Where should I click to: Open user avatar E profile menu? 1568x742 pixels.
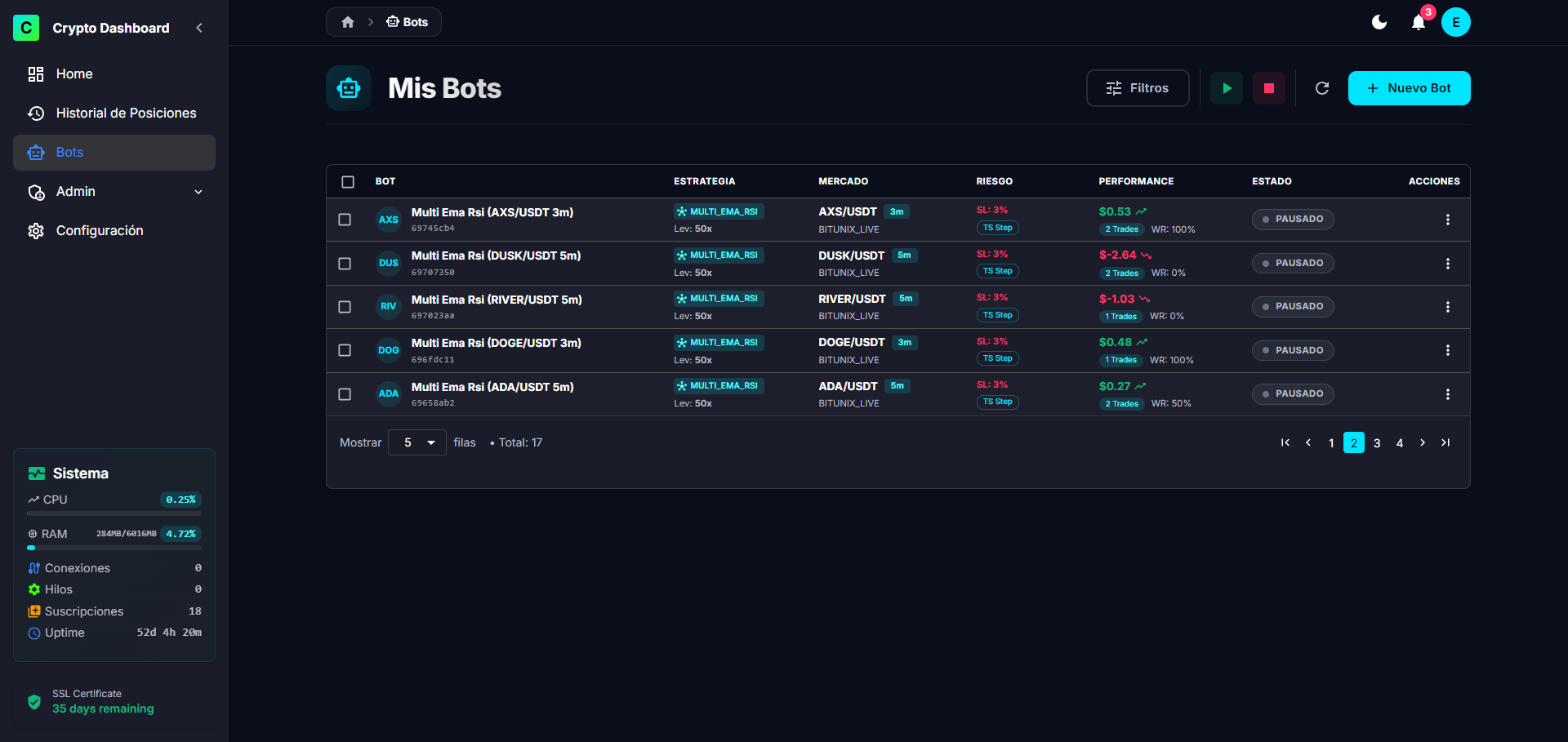(x=1455, y=22)
